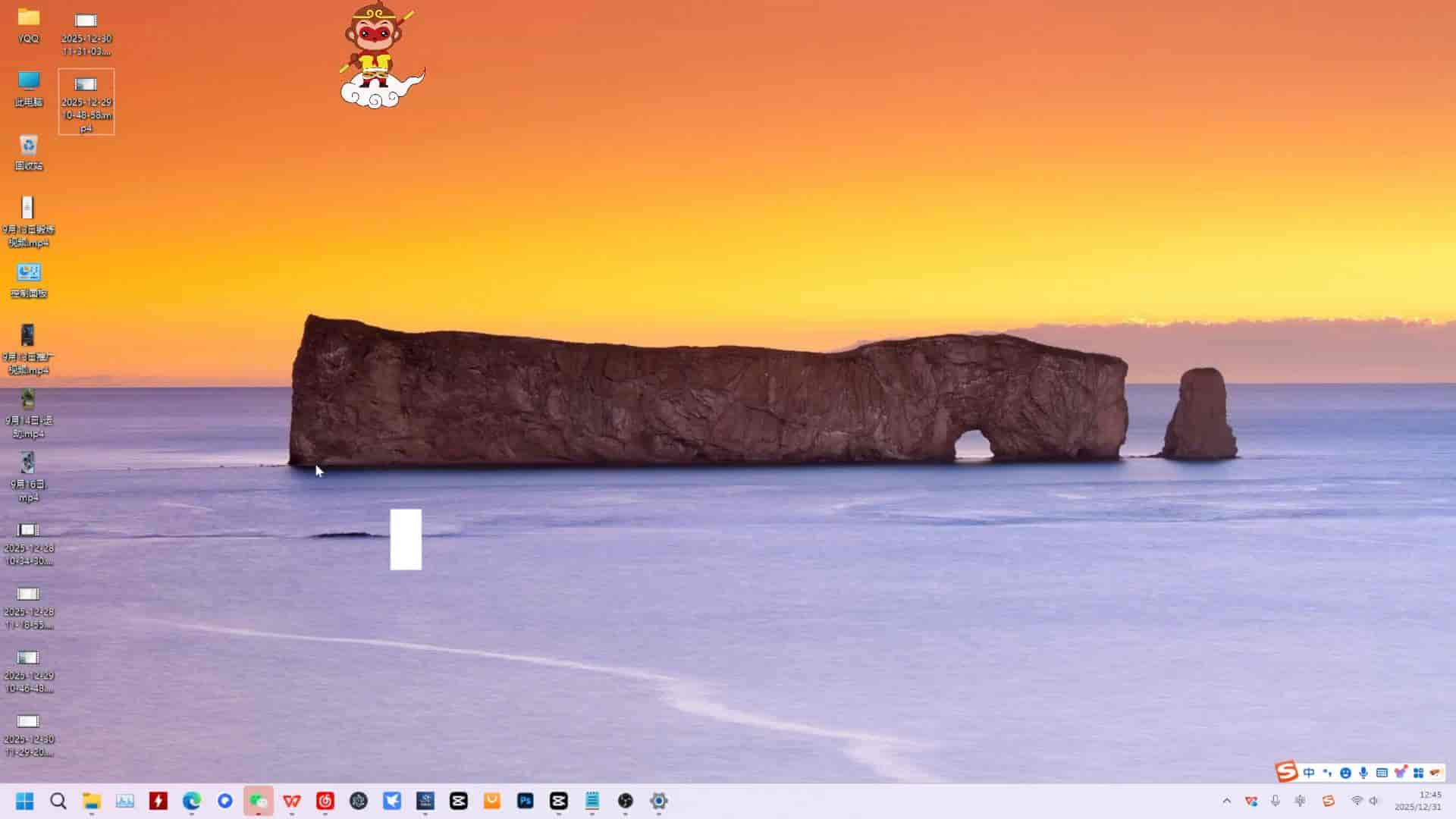Click the rightmost orange icon on IME bar
1456x819 pixels.
point(1436,773)
